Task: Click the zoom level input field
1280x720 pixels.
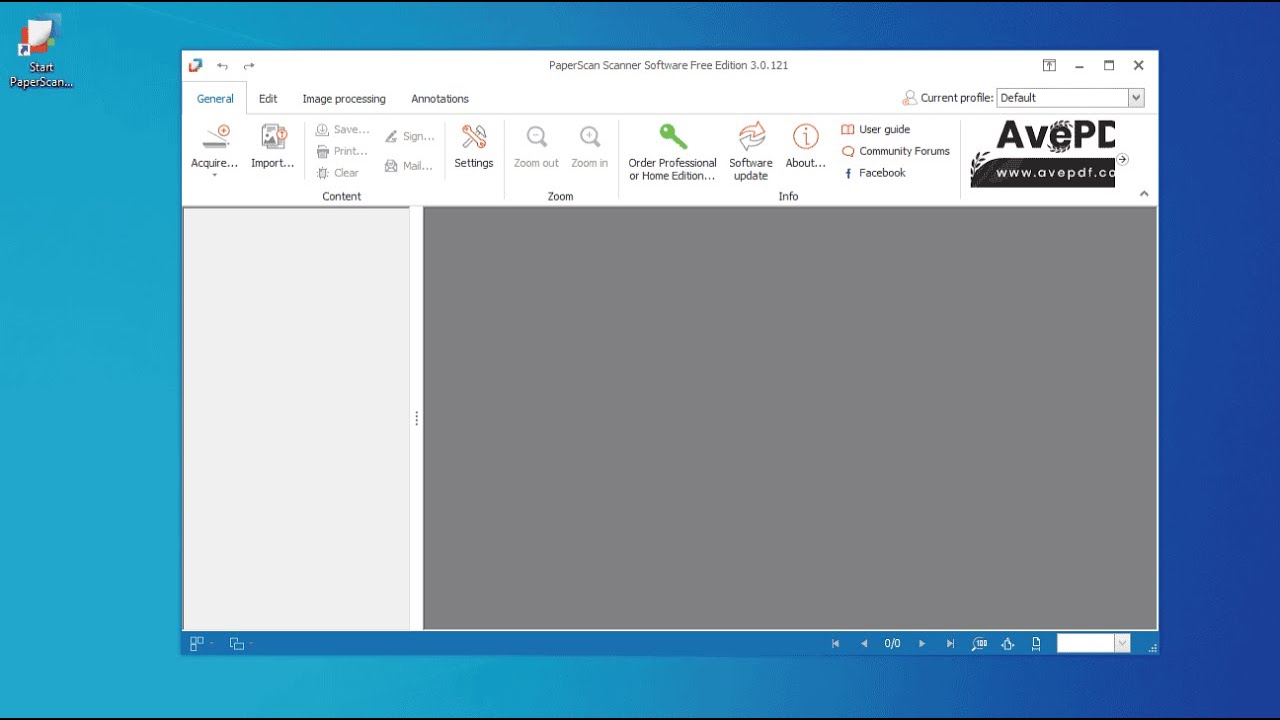Action: 1086,644
